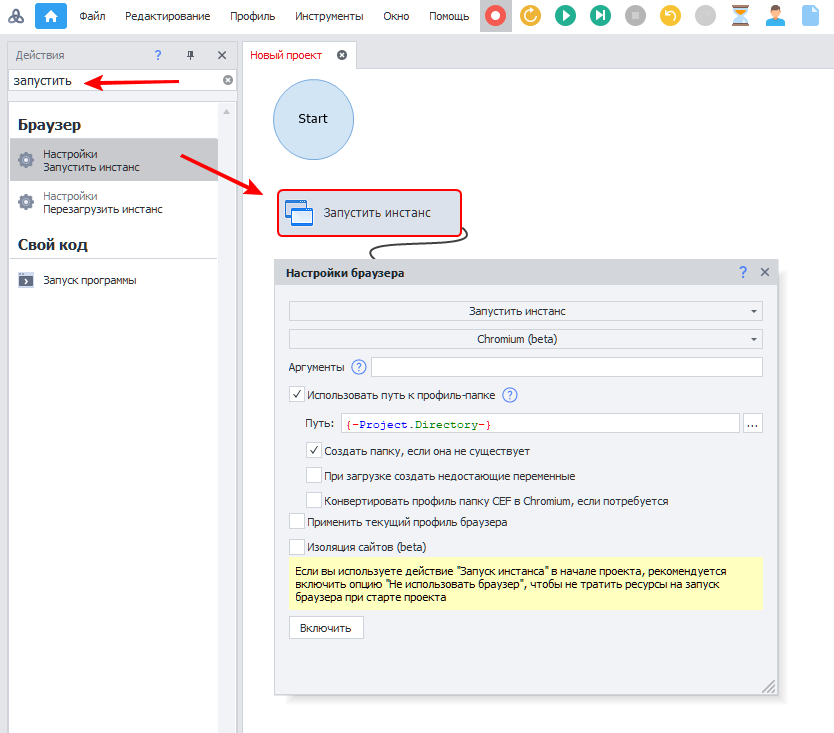Screen dimensions: 834x733
Task: Select Настройки Запустить инстанс action in list
Action: tap(114, 160)
